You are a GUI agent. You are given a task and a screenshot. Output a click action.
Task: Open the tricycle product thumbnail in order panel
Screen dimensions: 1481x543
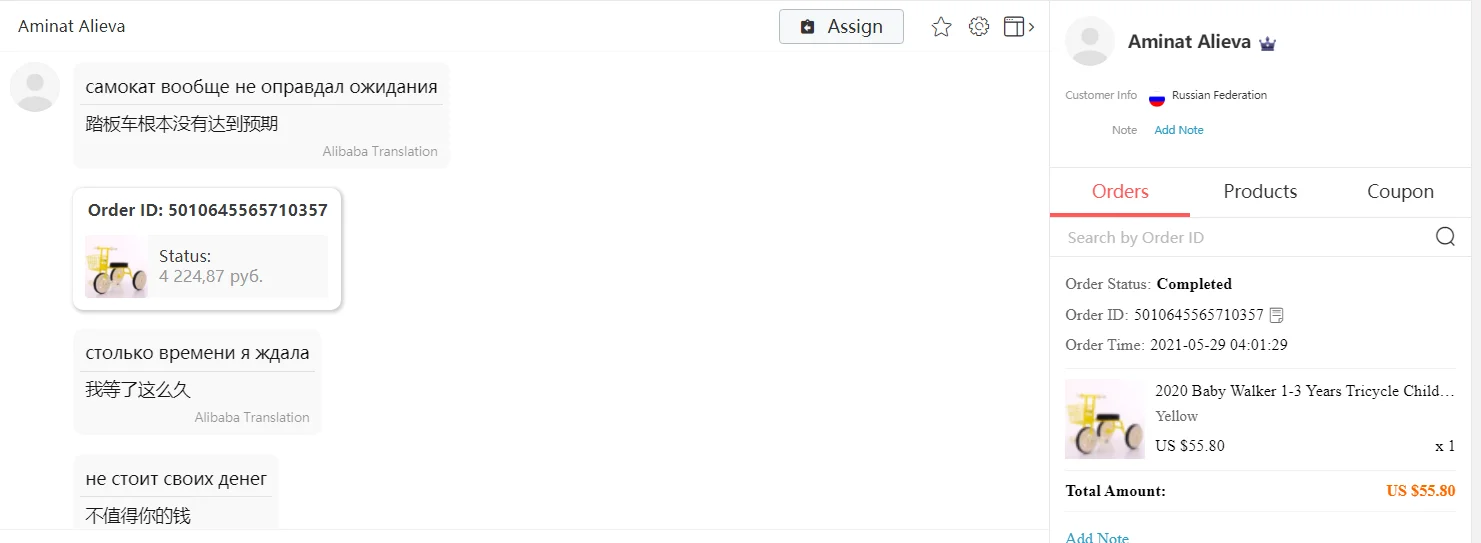point(1105,419)
